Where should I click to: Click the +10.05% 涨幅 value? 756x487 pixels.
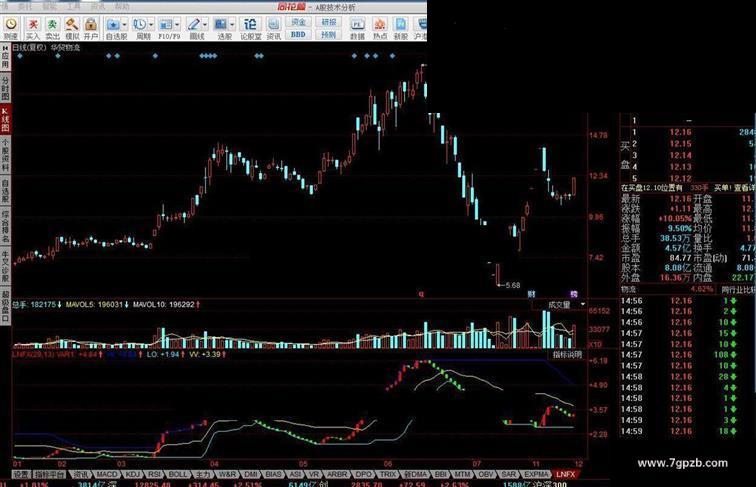[675, 218]
